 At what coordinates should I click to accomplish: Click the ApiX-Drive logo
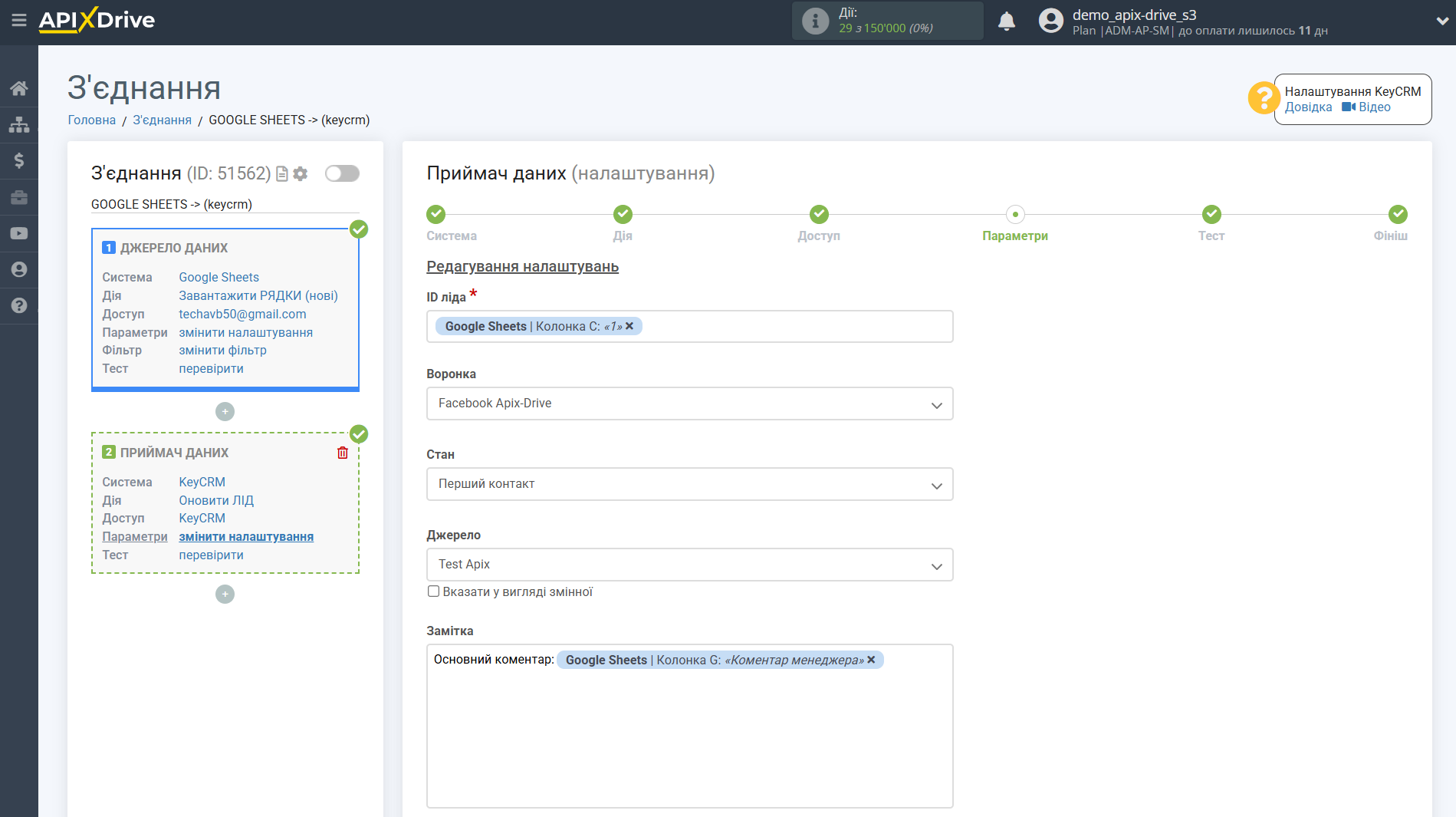pos(97,21)
